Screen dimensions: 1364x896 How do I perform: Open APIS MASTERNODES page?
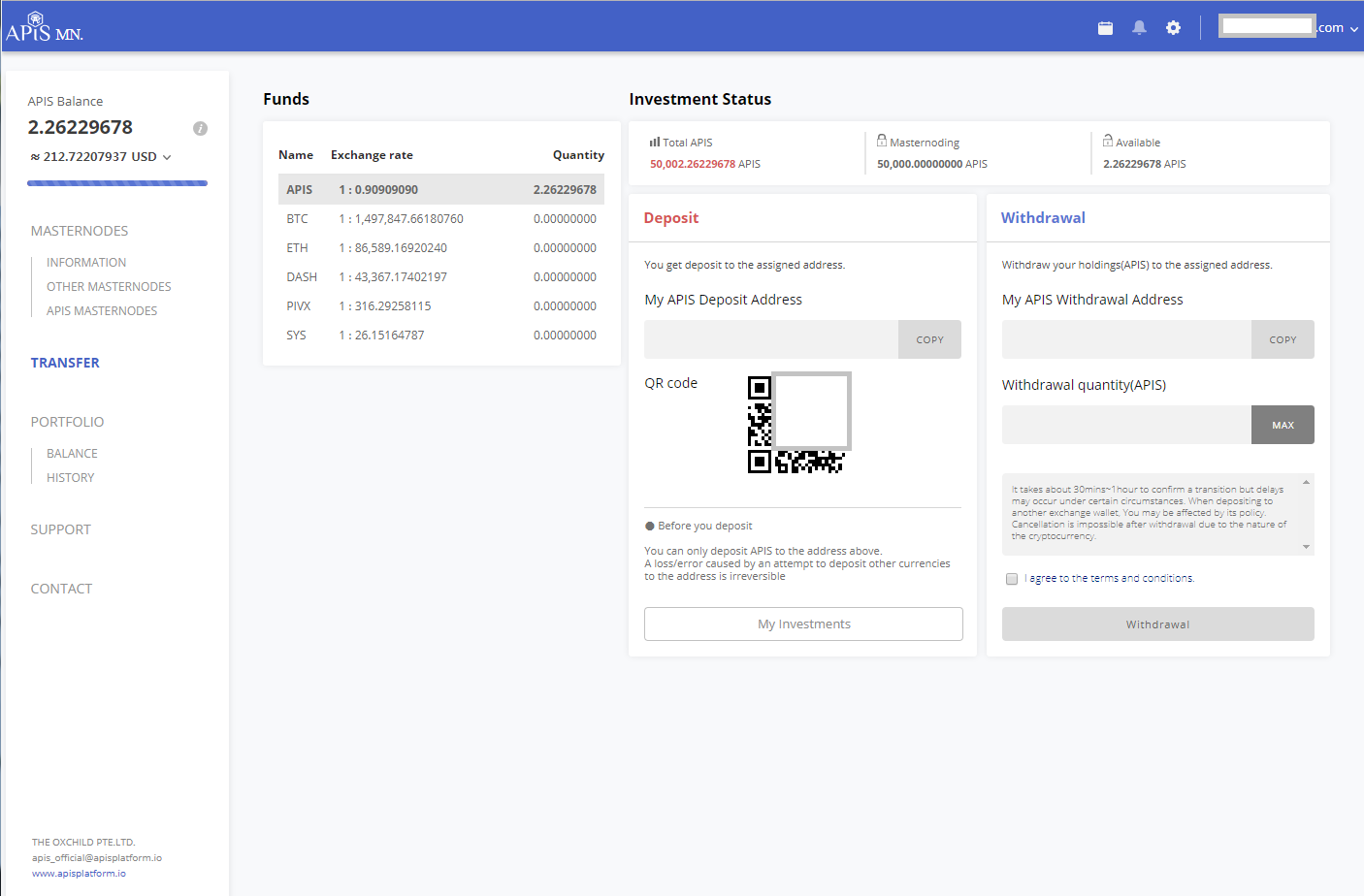click(102, 311)
